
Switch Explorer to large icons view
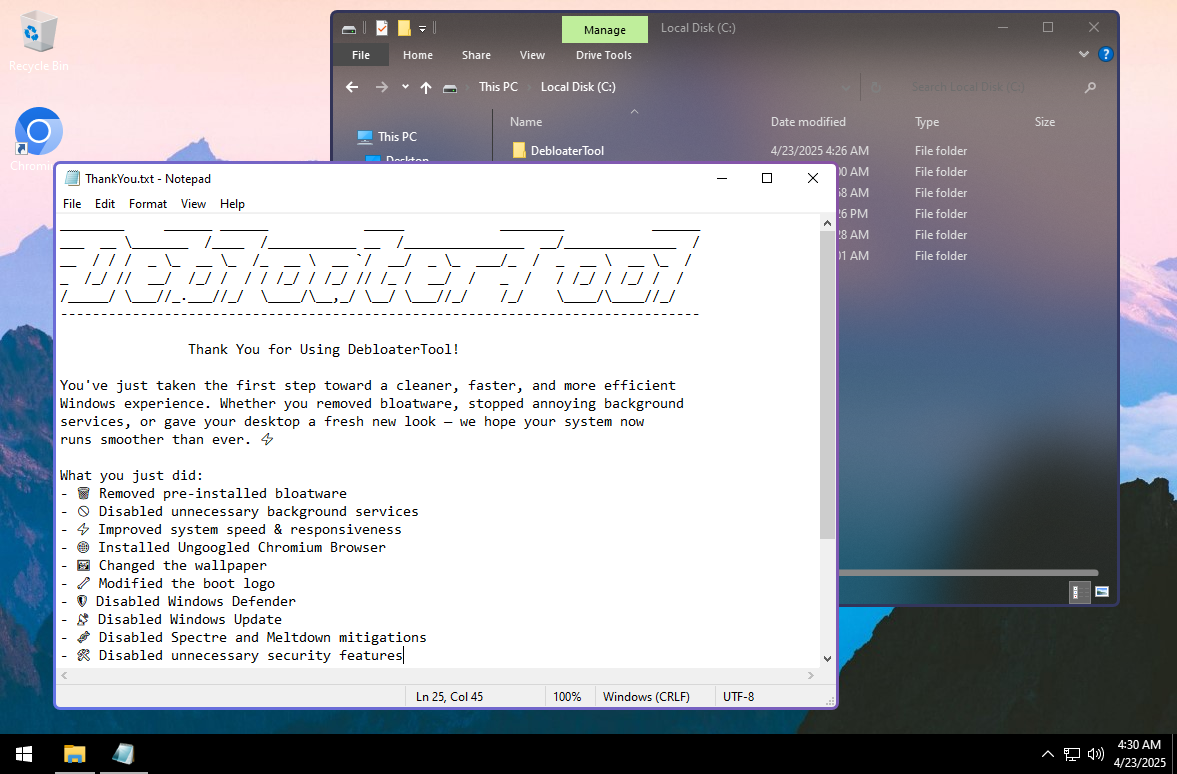(1101, 592)
